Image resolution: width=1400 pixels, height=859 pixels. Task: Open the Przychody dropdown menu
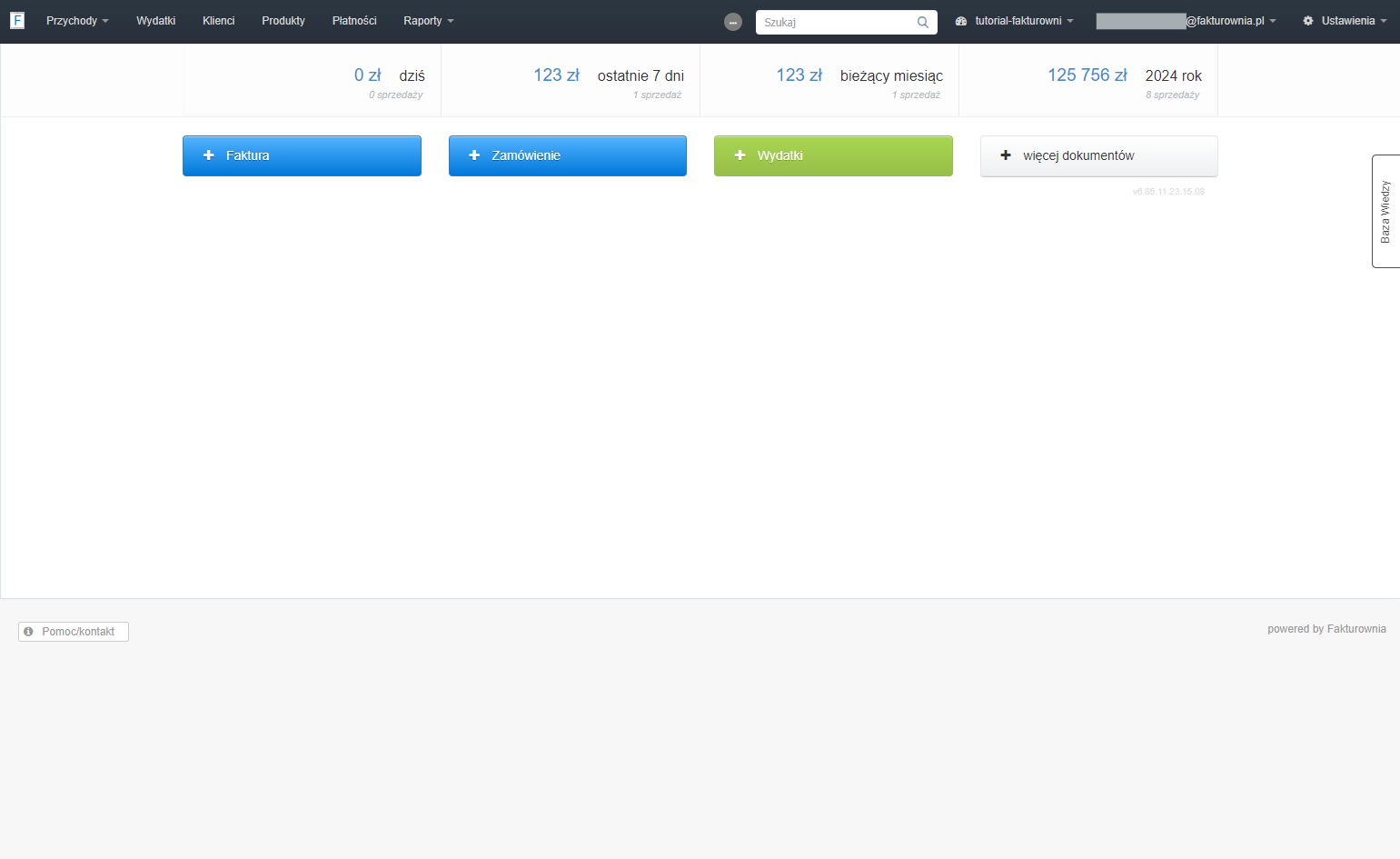coord(77,21)
